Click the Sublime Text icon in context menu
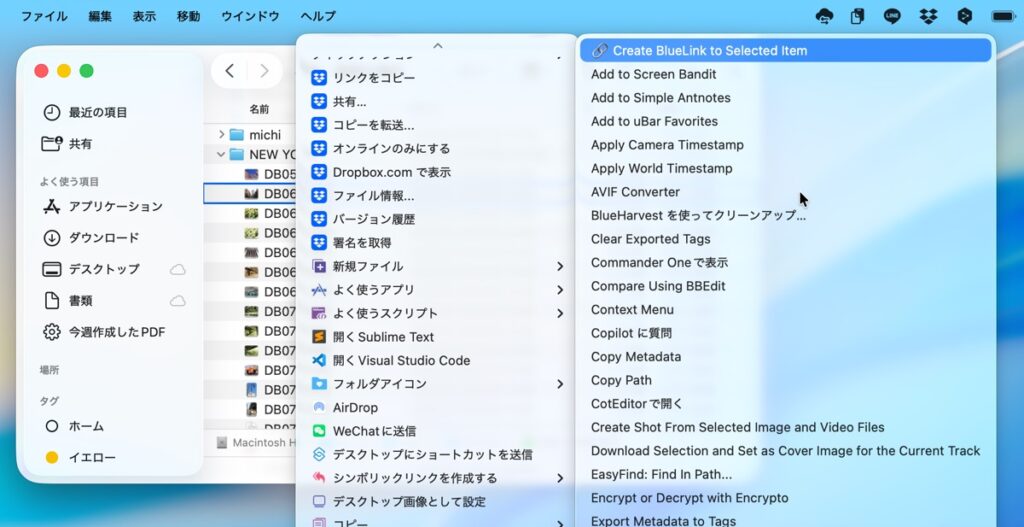The height and width of the screenshot is (527, 1024). click(x=319, y=337)
